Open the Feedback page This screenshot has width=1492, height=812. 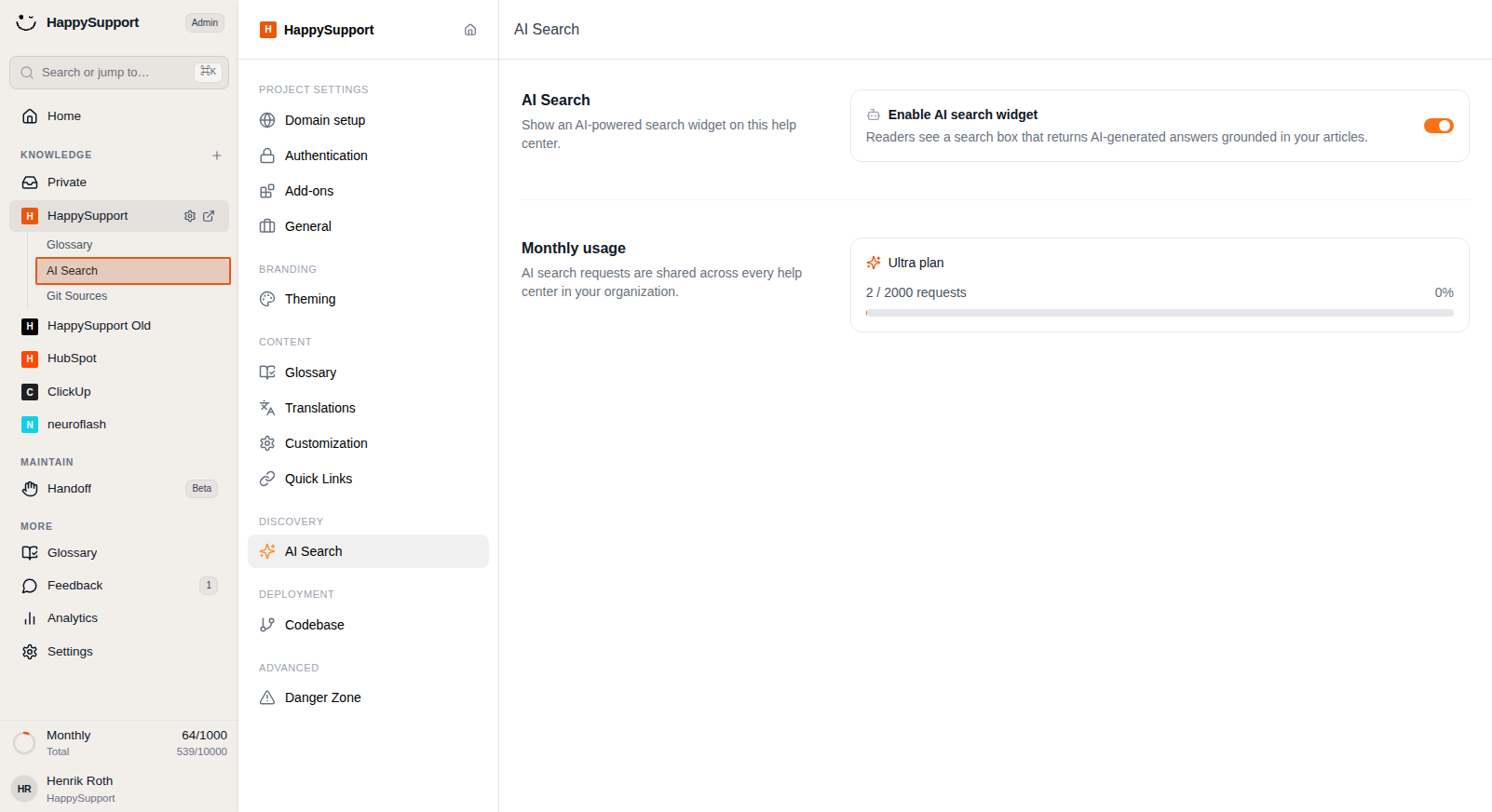coord(119,586)
